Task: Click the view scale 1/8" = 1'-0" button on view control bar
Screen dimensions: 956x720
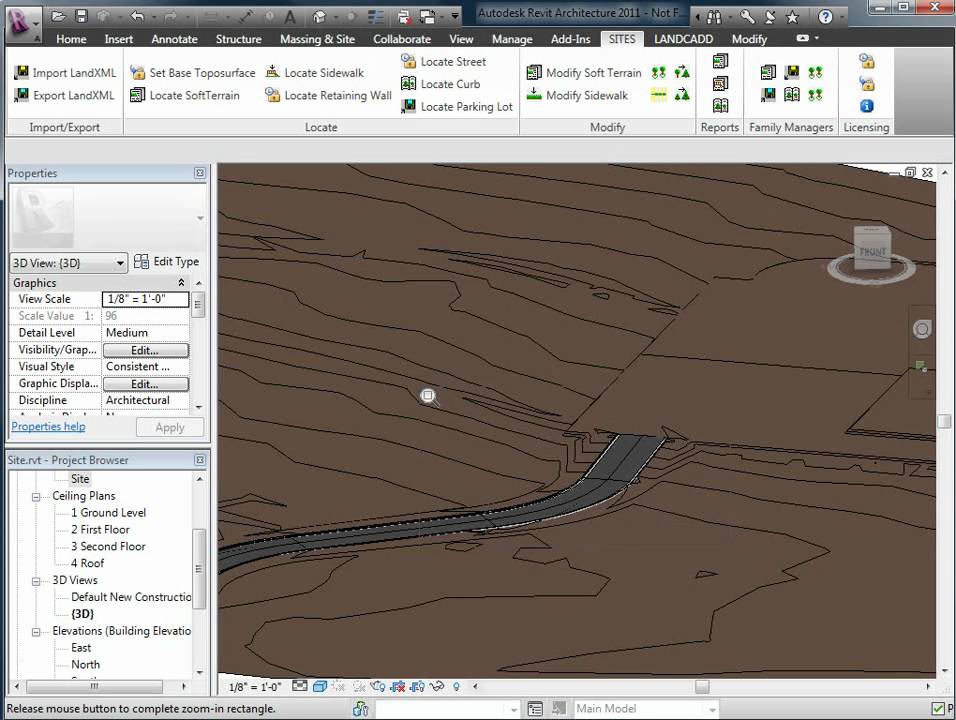Action: click(x=255, y=687)
